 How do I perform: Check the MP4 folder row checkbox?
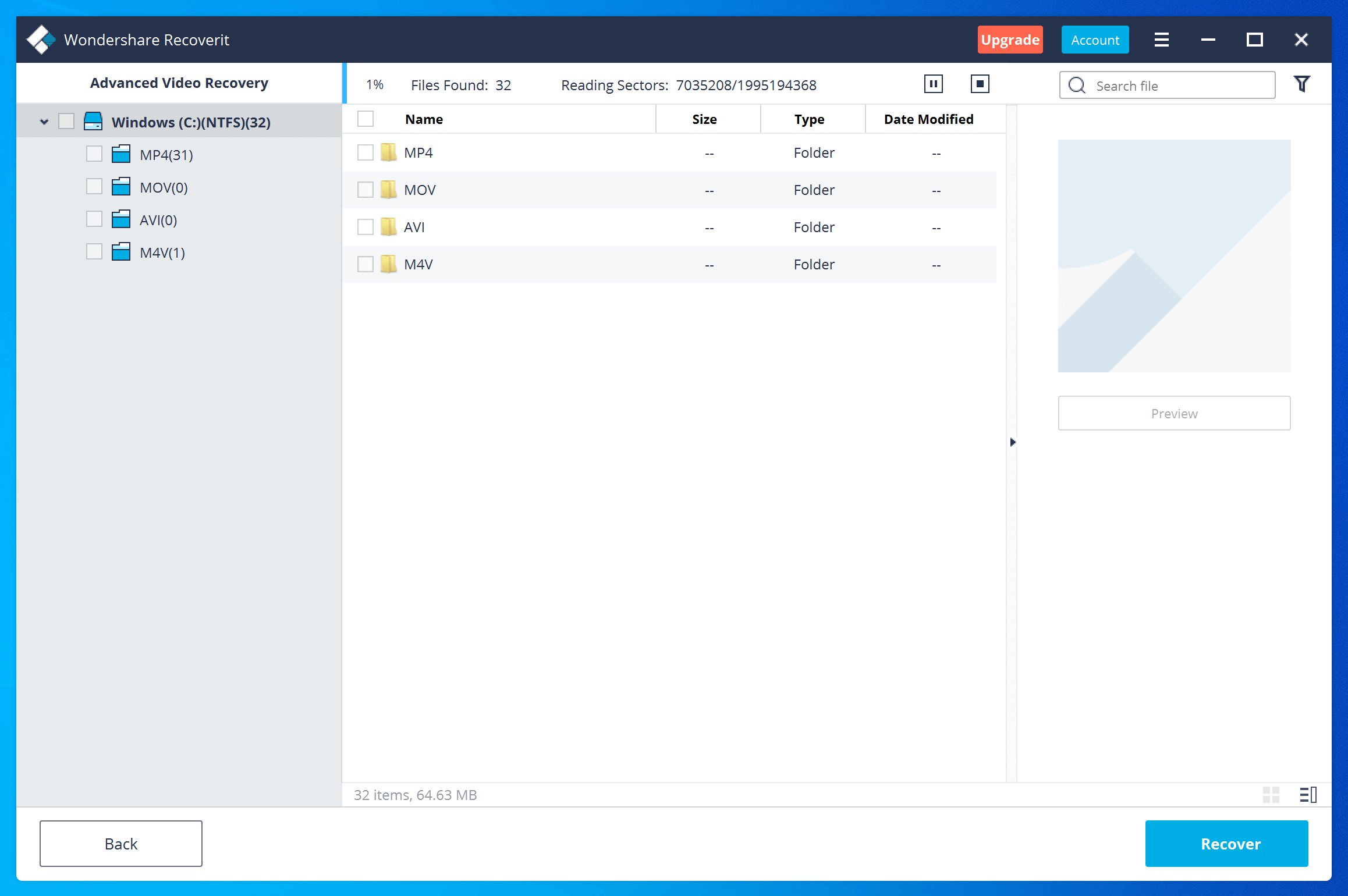click(366, 152)
